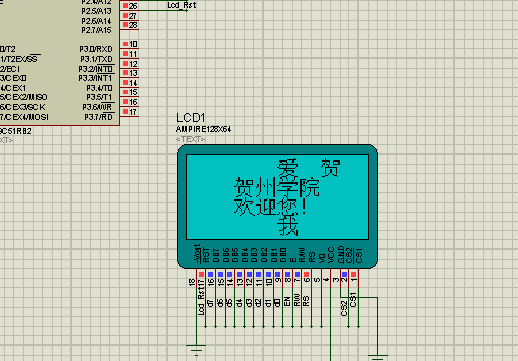This screenshot has height=361, width=518.
Task: Click the Lcd_Rst wire label below LCD pin 17
Action: pyautogui.click(x=201, y=300)
